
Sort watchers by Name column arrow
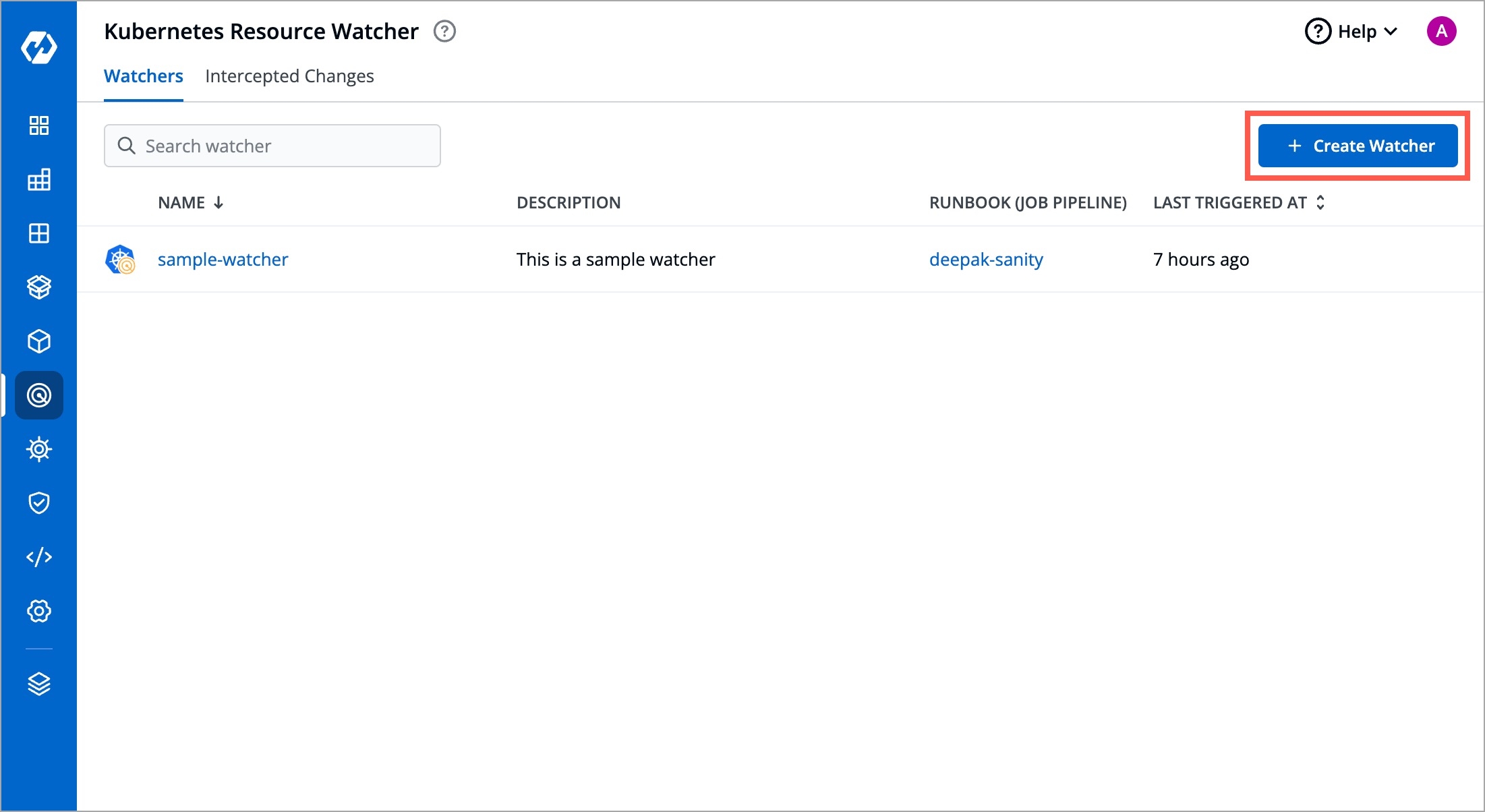tap(219, 202)
